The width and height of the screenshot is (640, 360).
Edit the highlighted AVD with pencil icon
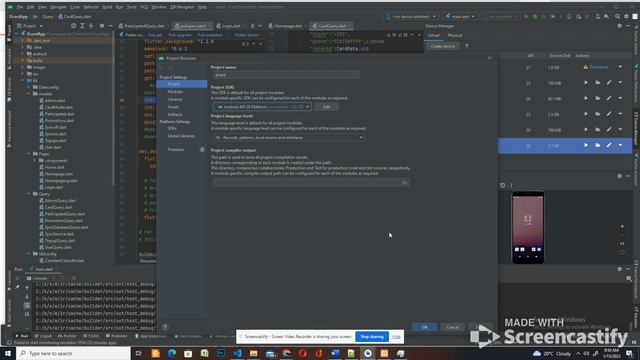(x=609, y=145)
